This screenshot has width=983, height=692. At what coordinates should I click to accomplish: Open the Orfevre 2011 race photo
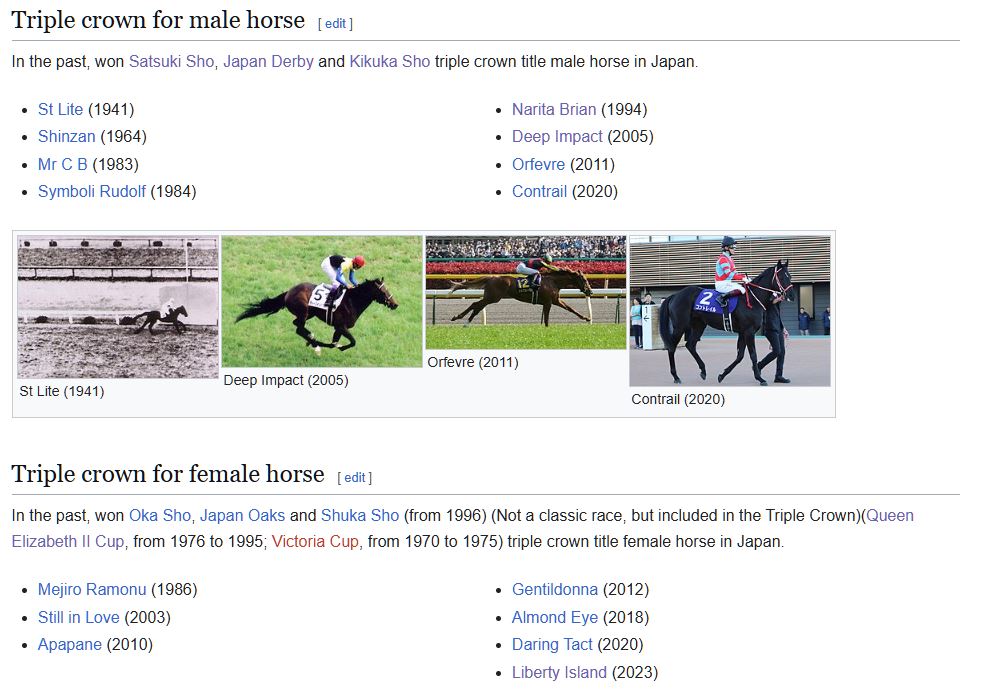(525, 293)
